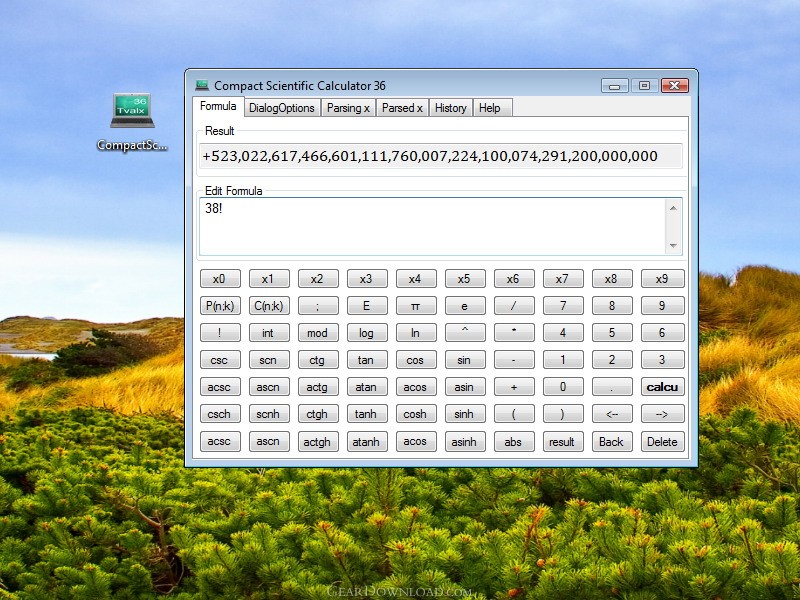Click the Result display field
Screen dimensions: 800x600
[440, 156]
